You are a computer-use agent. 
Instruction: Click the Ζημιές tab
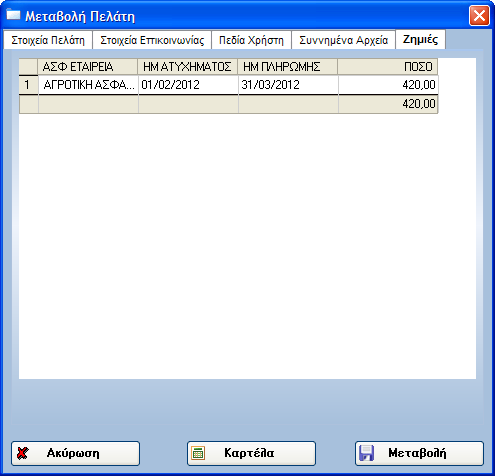point(420,39)
